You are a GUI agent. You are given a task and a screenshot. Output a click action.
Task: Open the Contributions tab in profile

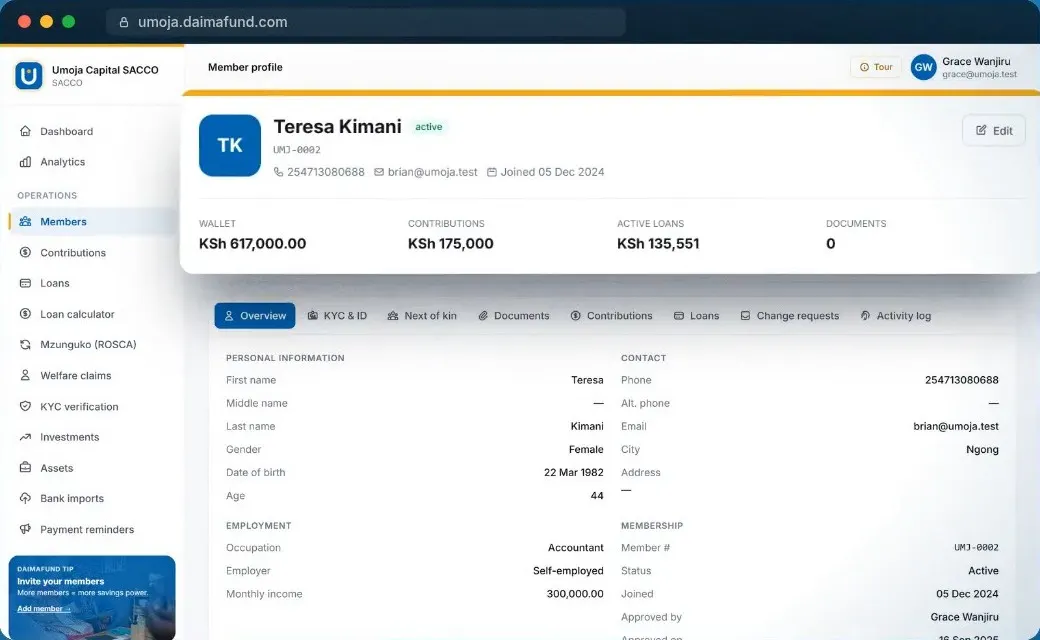click(x=612, y=316)
